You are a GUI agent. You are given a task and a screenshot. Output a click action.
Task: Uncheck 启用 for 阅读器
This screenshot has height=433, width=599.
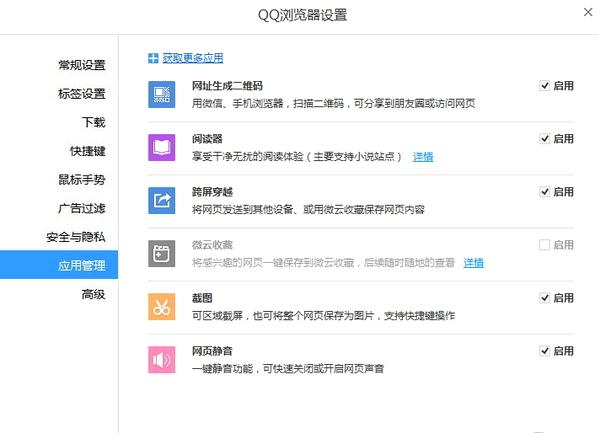click(x=544, y=139)
